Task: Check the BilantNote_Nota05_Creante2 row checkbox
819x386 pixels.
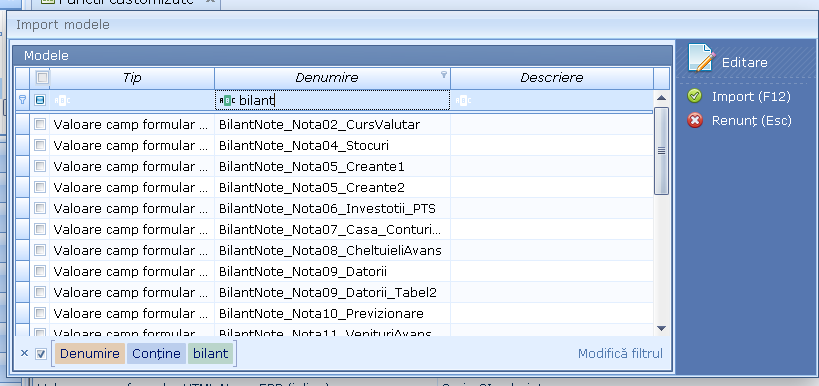Action: [40, 187]
